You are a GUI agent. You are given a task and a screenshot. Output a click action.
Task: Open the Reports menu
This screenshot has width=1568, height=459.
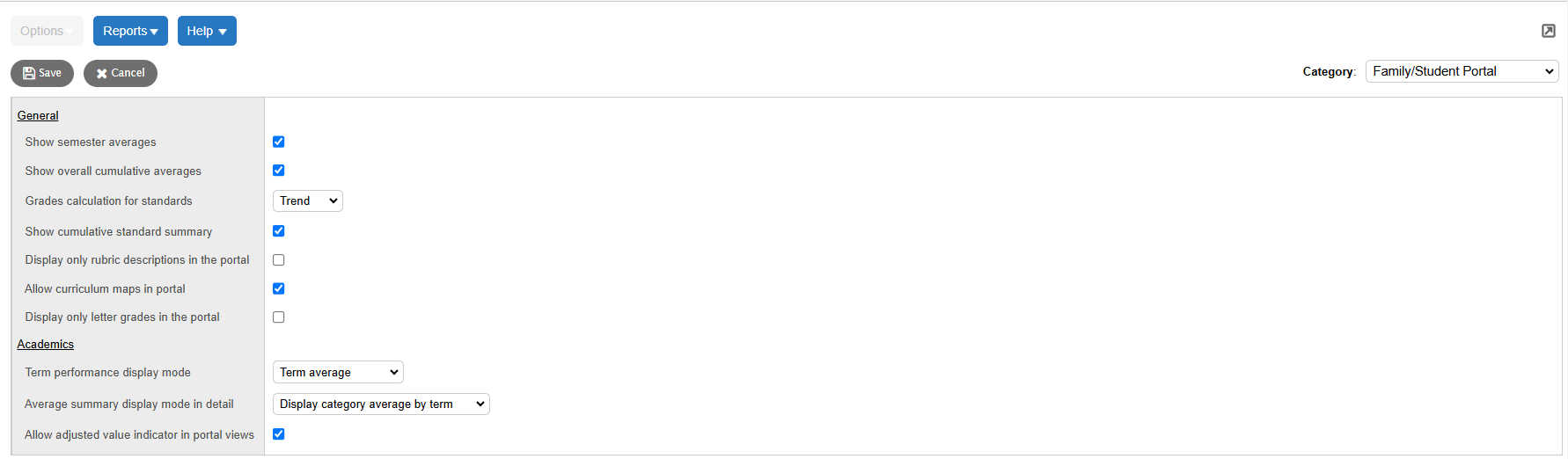point(130,31)
